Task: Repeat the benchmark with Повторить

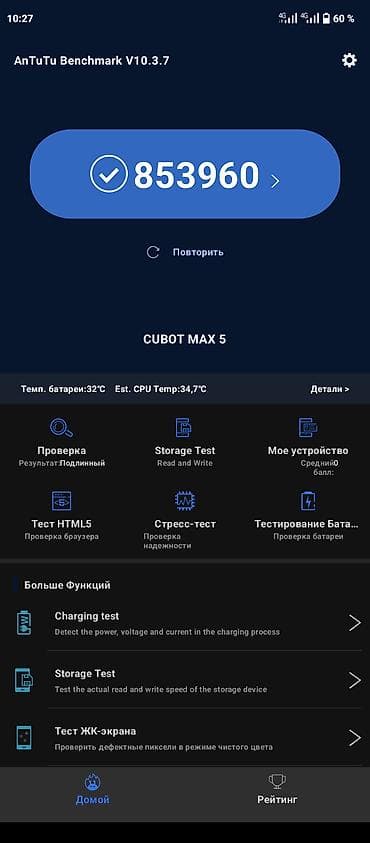Action: pyautogui.click(x=198, y=252)
